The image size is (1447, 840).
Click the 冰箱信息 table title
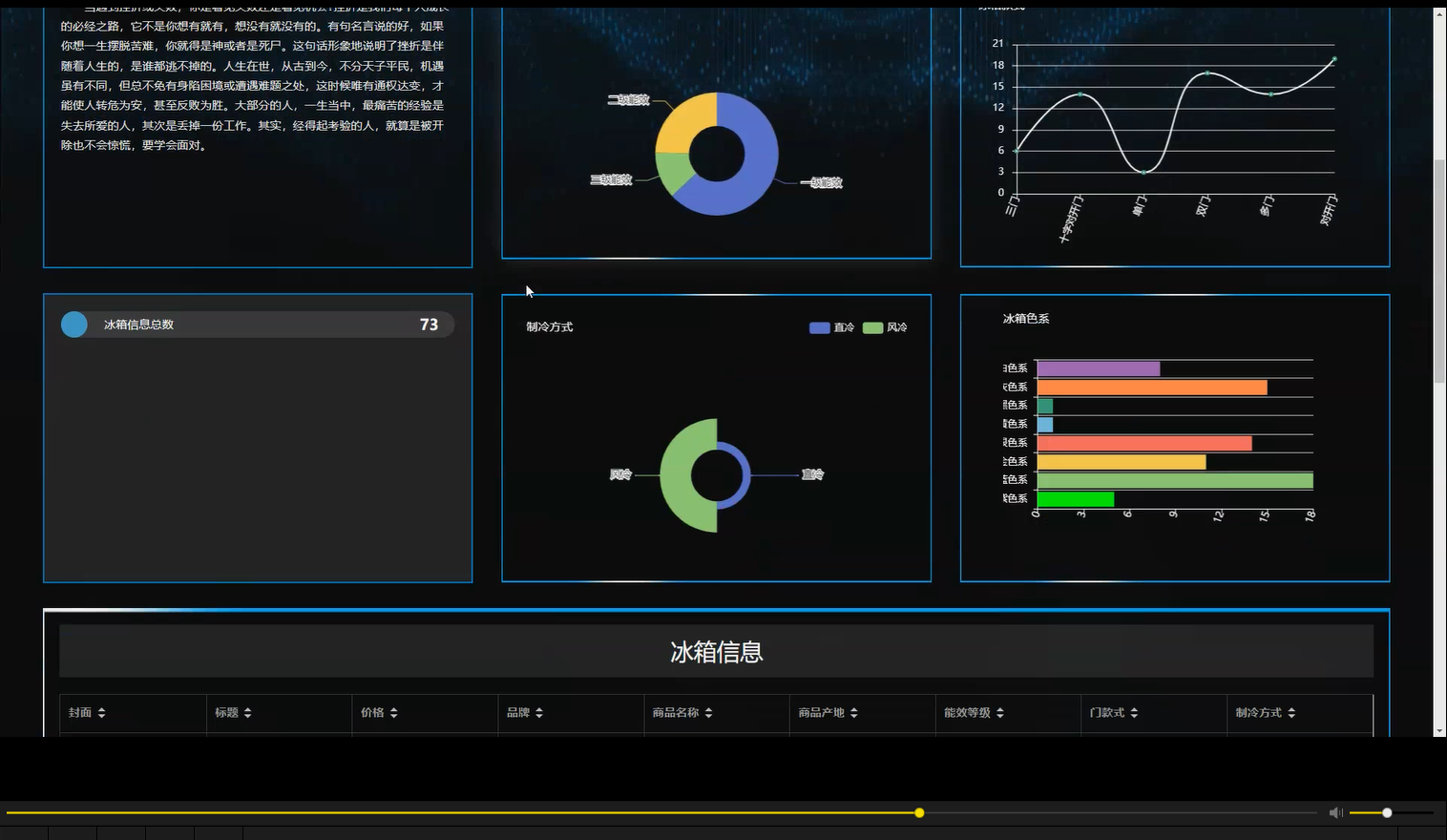tap(717, 652)
